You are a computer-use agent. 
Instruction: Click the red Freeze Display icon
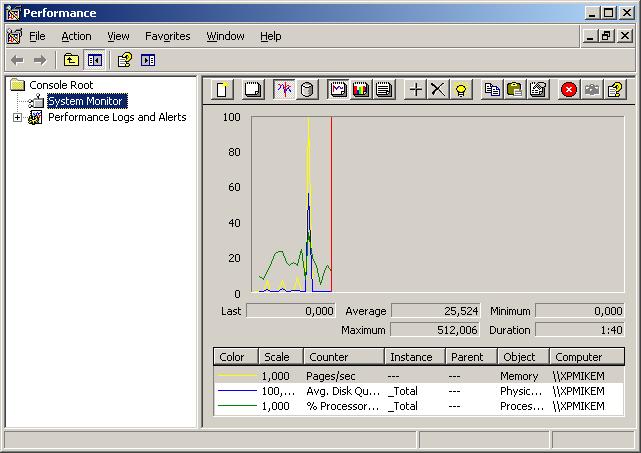pos(569,90)
